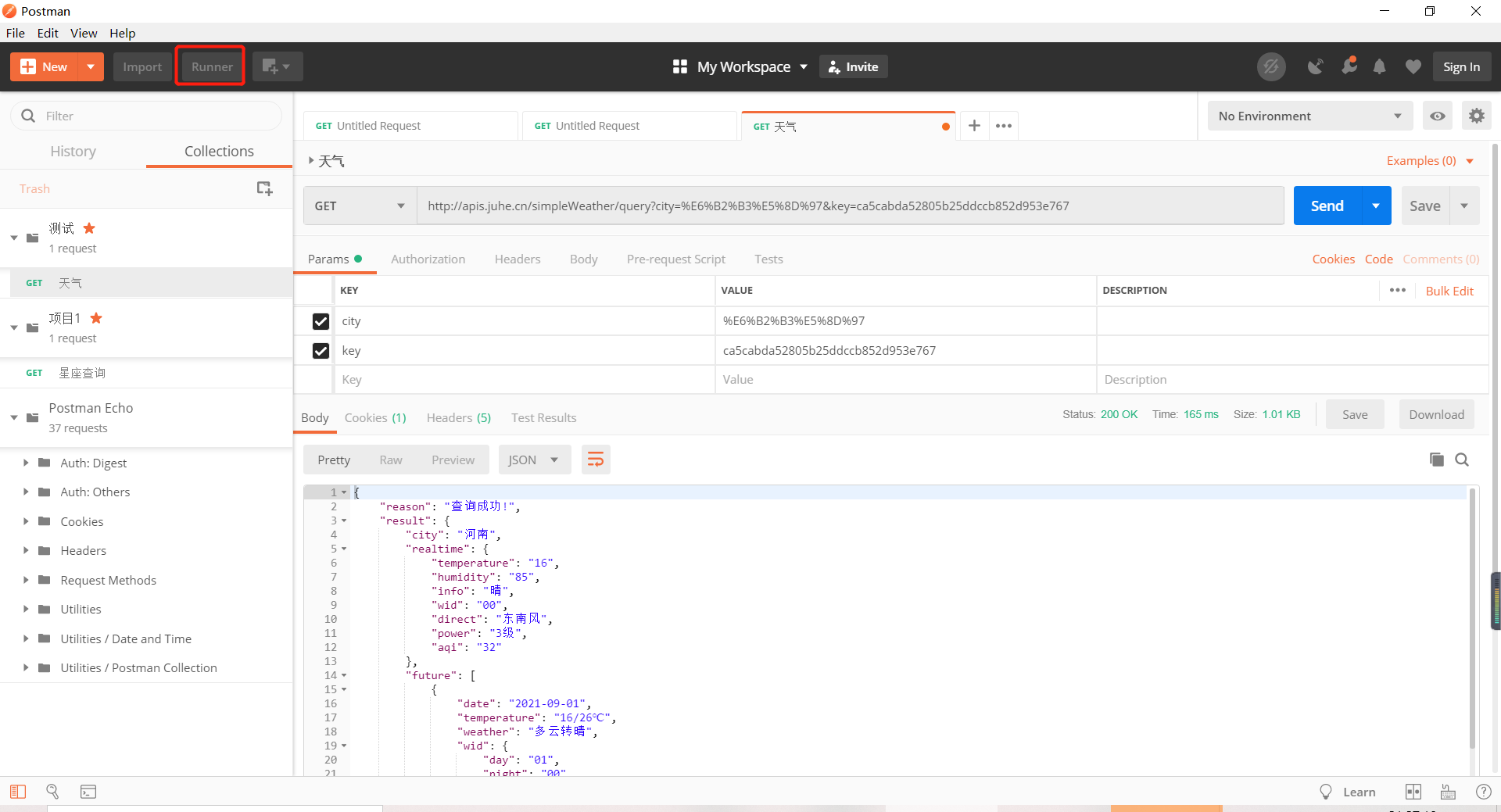1501x812 pixels.
Task: Open the environment quick look eye icon
Action: coord(1437,116)
